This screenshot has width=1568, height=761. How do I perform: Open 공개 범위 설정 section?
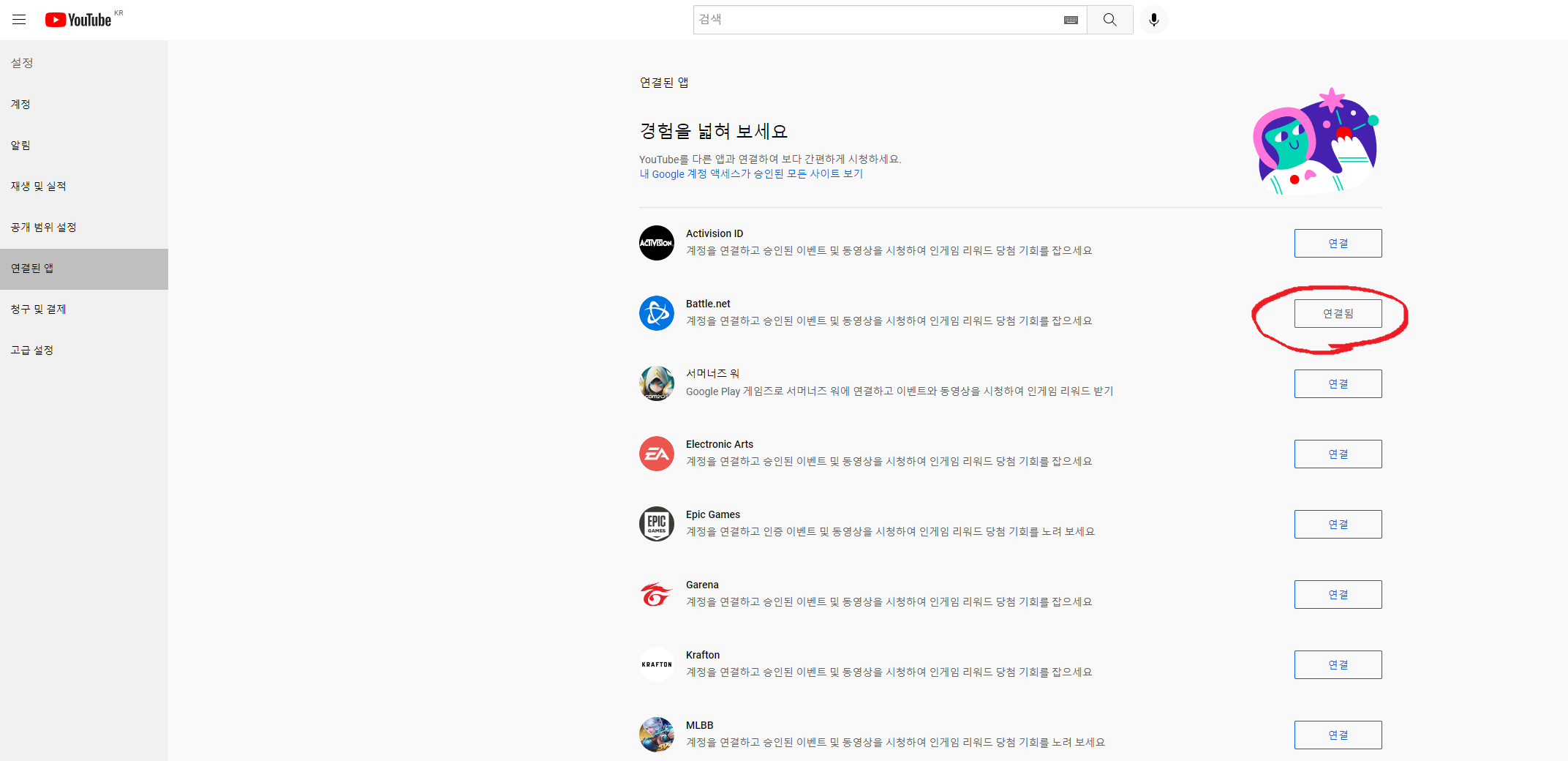tap(84, 227)
